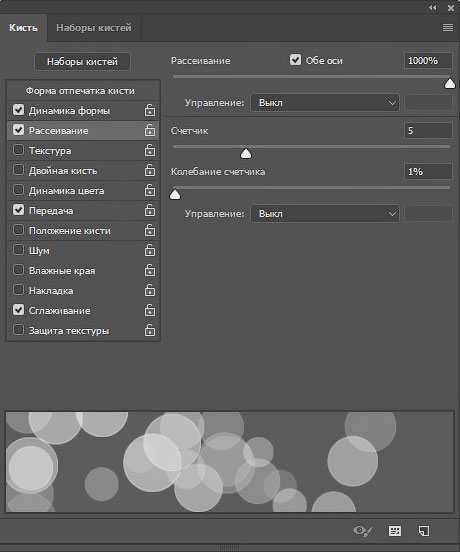
Task: Toggle the lock icon for Шум
Action: 150,251
